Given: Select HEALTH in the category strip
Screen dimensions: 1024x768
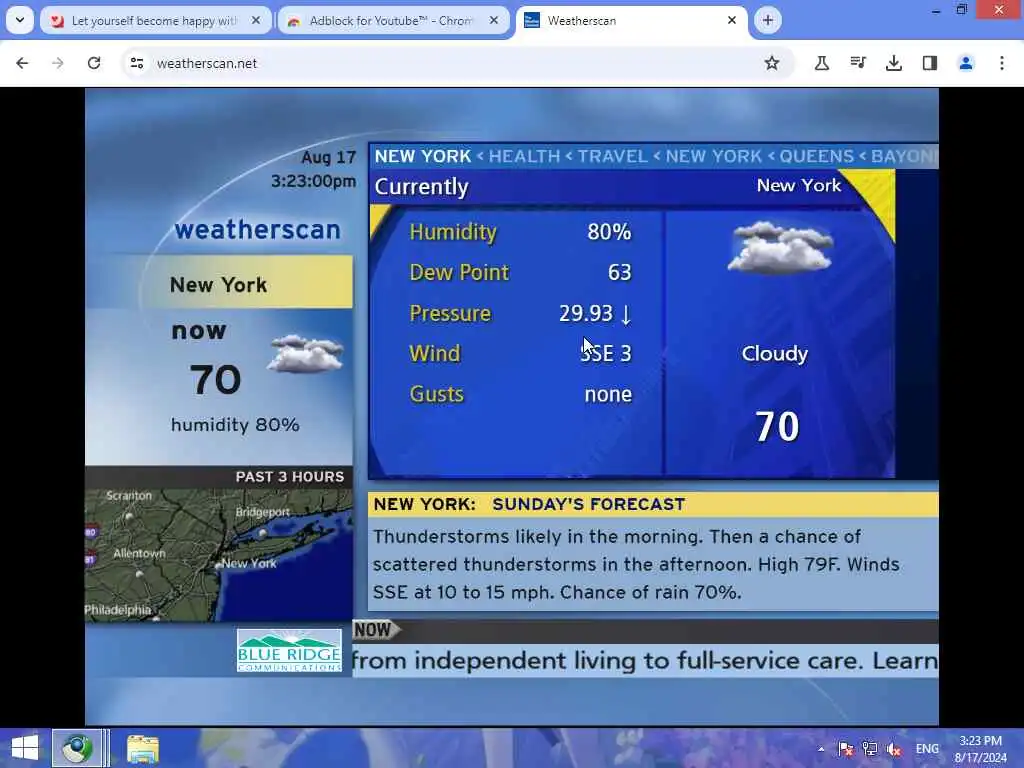Looking at the screenshot, I should pyautogui.click(x=524, y=156).
